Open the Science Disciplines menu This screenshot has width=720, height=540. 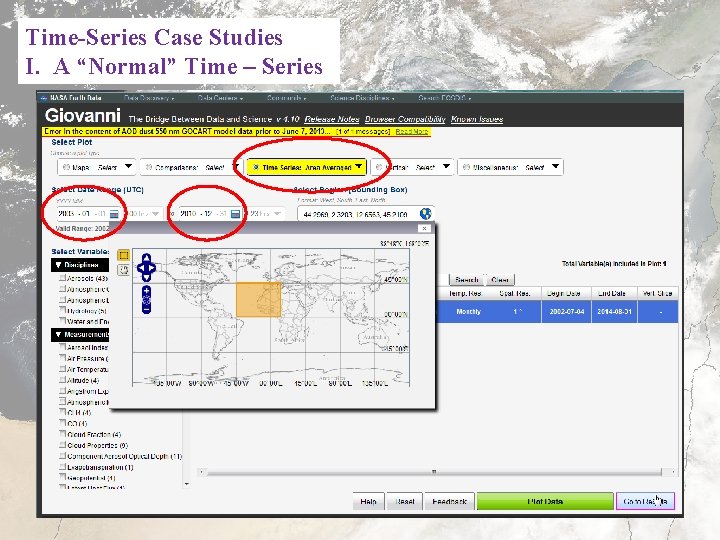362,98
